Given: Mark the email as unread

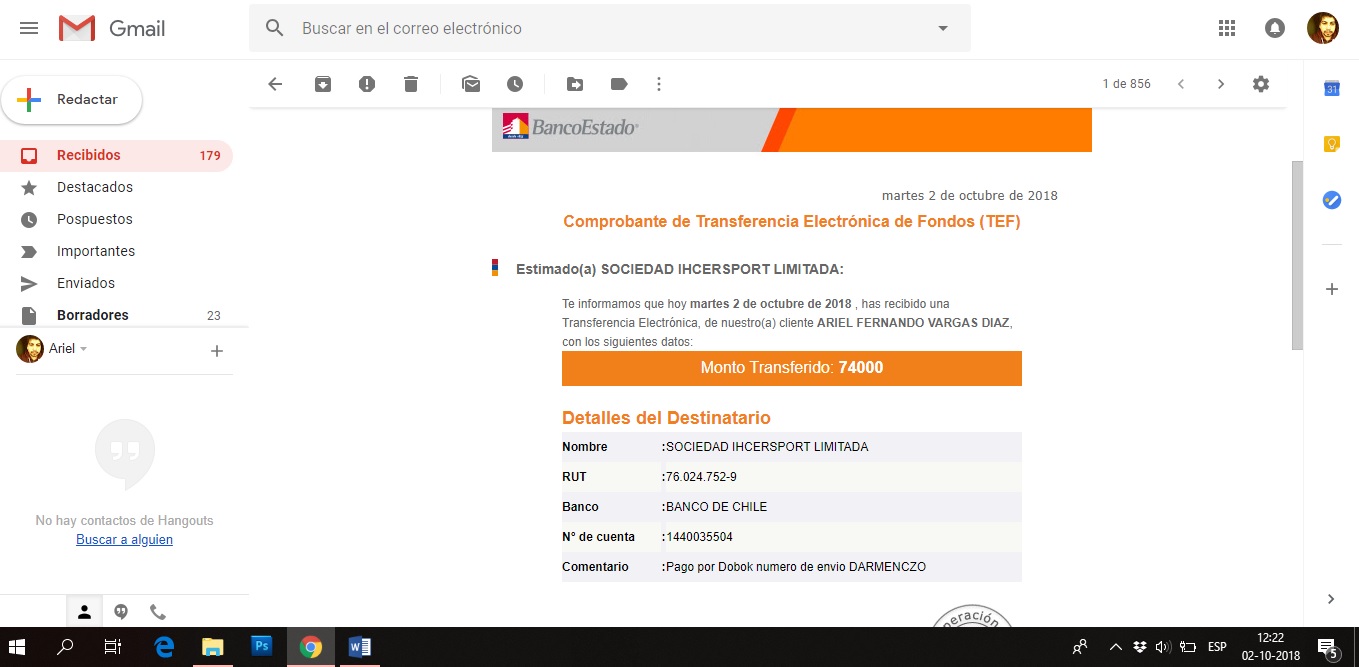Looking at the screenshot, I should [x=471, y=84].
